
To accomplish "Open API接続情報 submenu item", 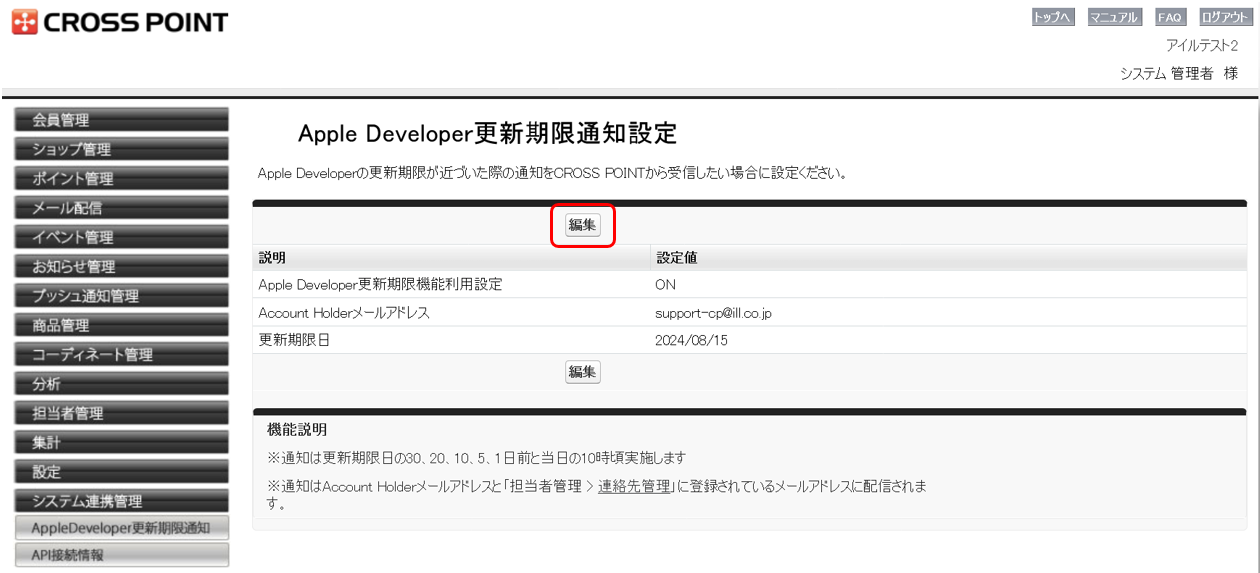I will click(122, 555).
